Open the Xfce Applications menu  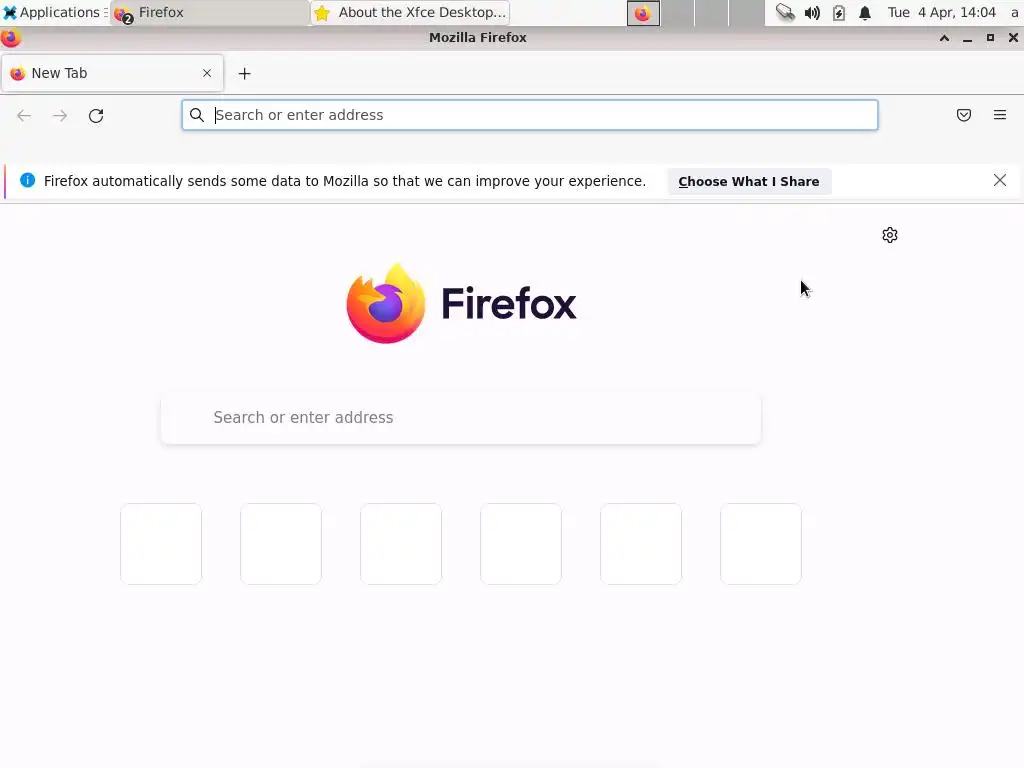(x=54, y=12)
